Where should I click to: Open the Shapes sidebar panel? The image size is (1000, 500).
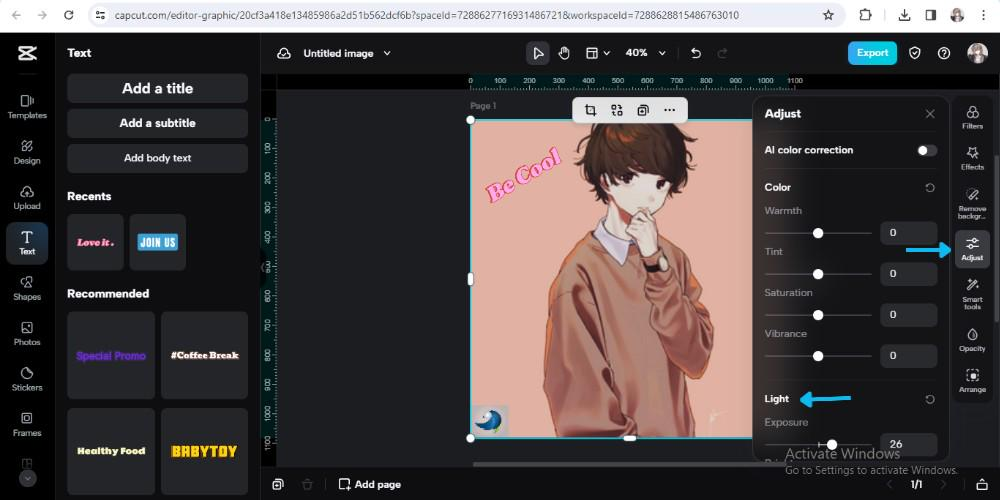pyautogui.click(x=27, y=288)
